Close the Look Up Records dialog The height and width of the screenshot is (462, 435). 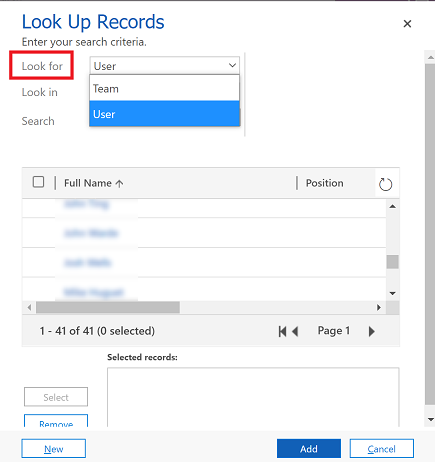(x=407, y=24)
